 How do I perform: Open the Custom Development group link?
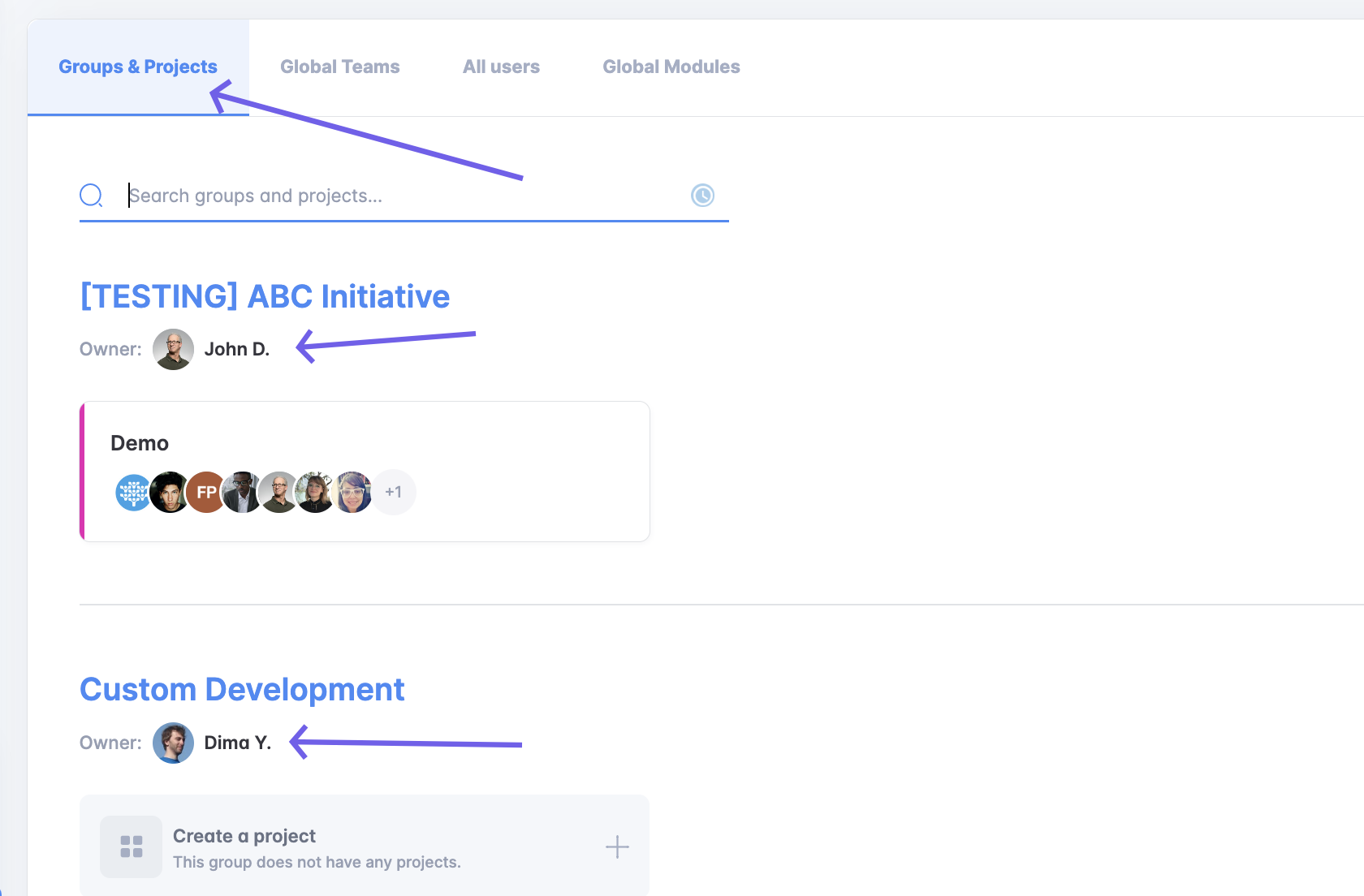242,690
